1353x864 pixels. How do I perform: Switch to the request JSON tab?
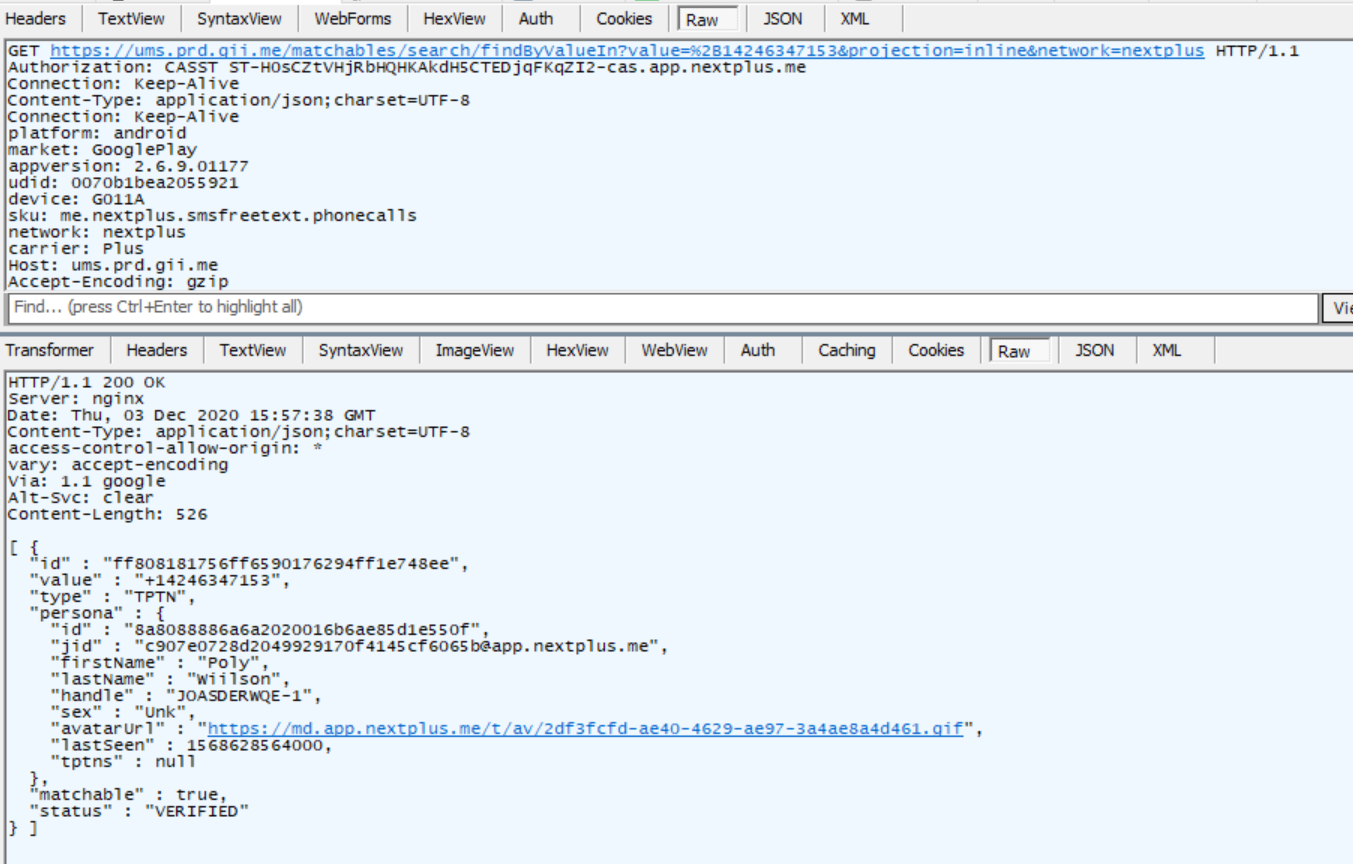coord(782,19)
